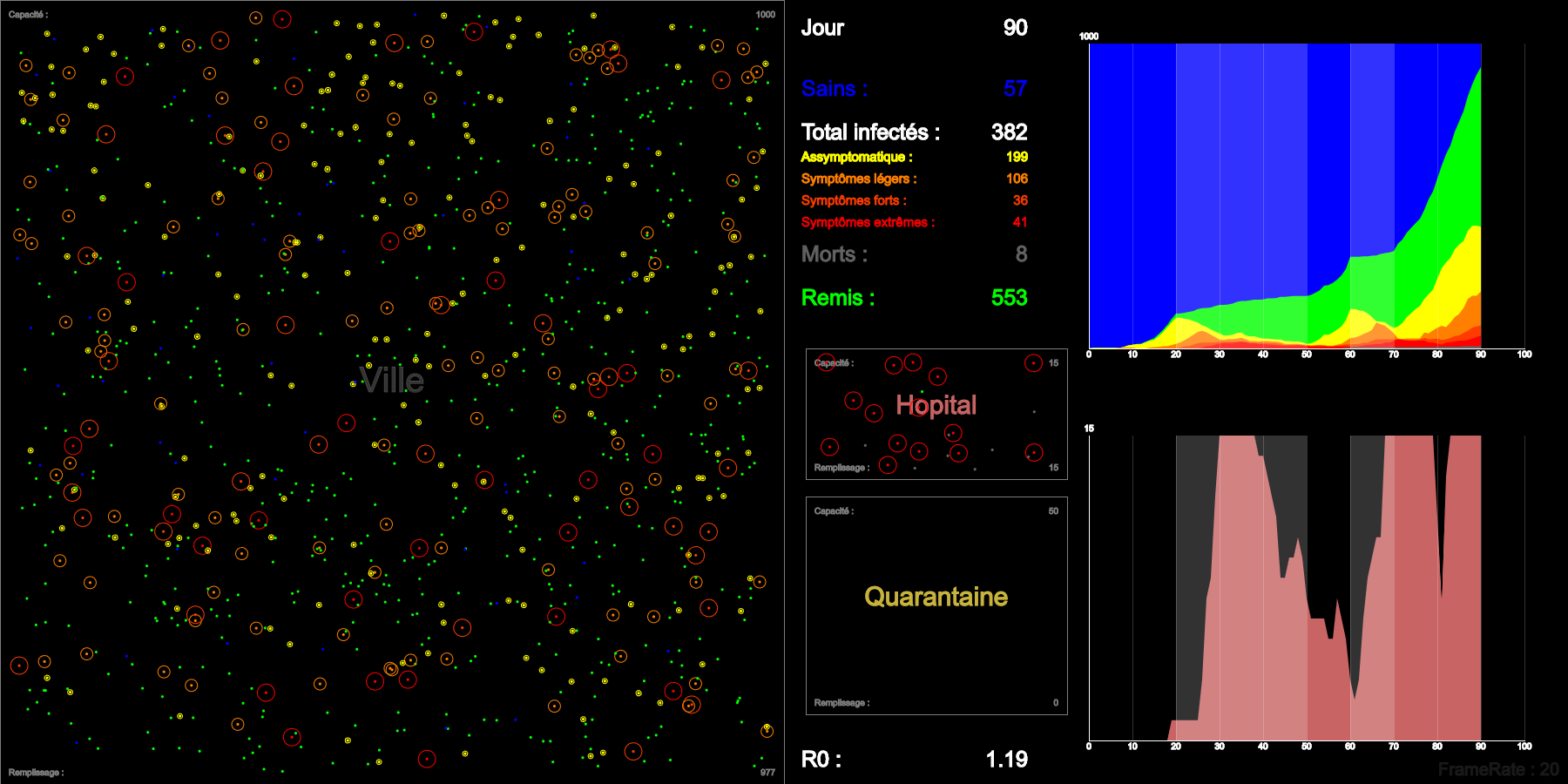The image size is (1568, 784).
Task: Click the red-circled case near the Hopital label
Action: [x=919, y=408]
